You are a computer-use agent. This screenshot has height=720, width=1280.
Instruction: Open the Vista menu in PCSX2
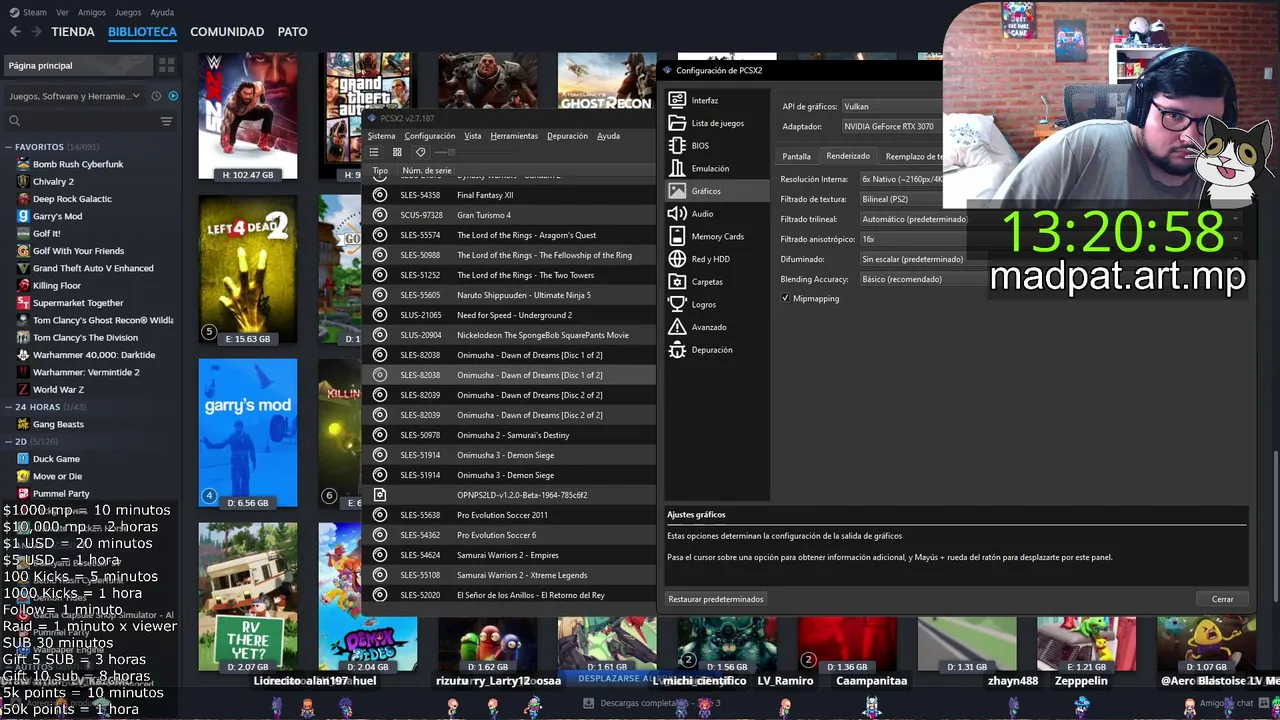473,136
